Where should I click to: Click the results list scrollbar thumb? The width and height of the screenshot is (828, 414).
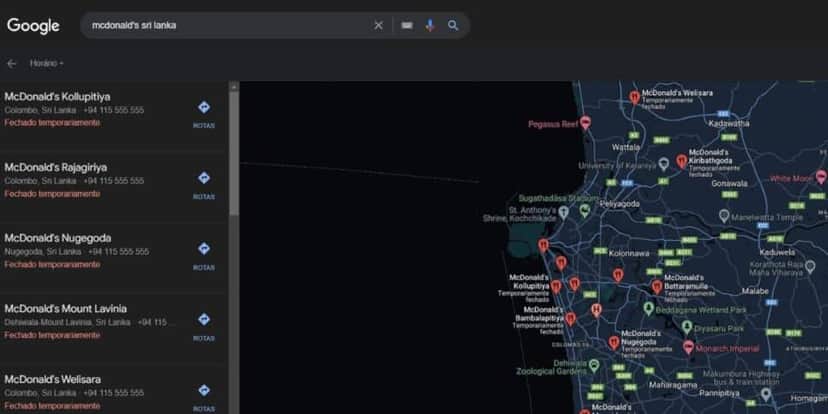234,153
